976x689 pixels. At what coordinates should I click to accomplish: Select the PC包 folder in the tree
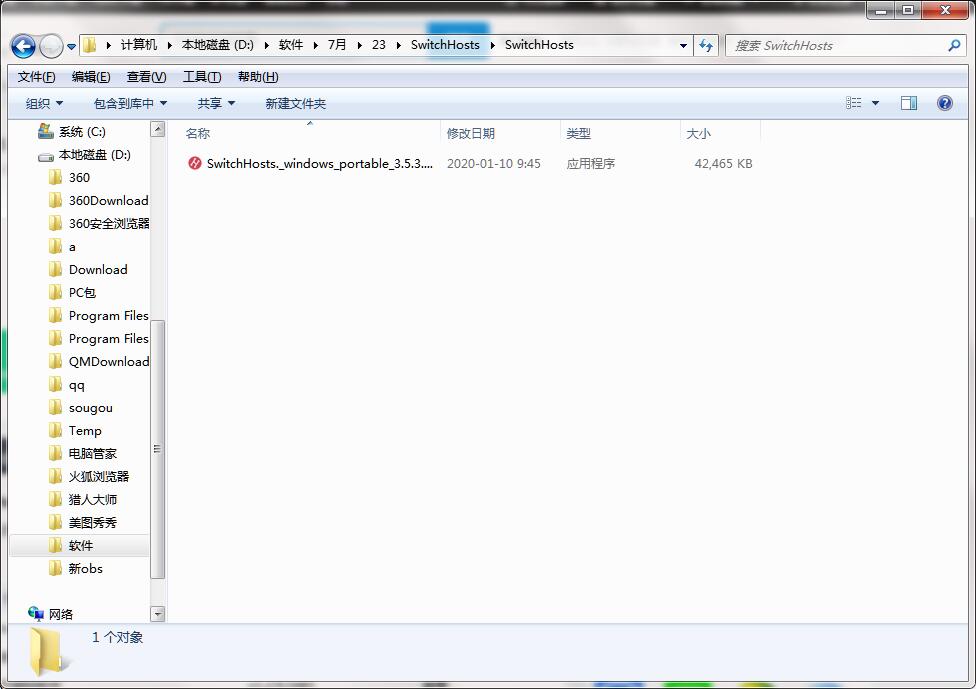click(82, 293)
